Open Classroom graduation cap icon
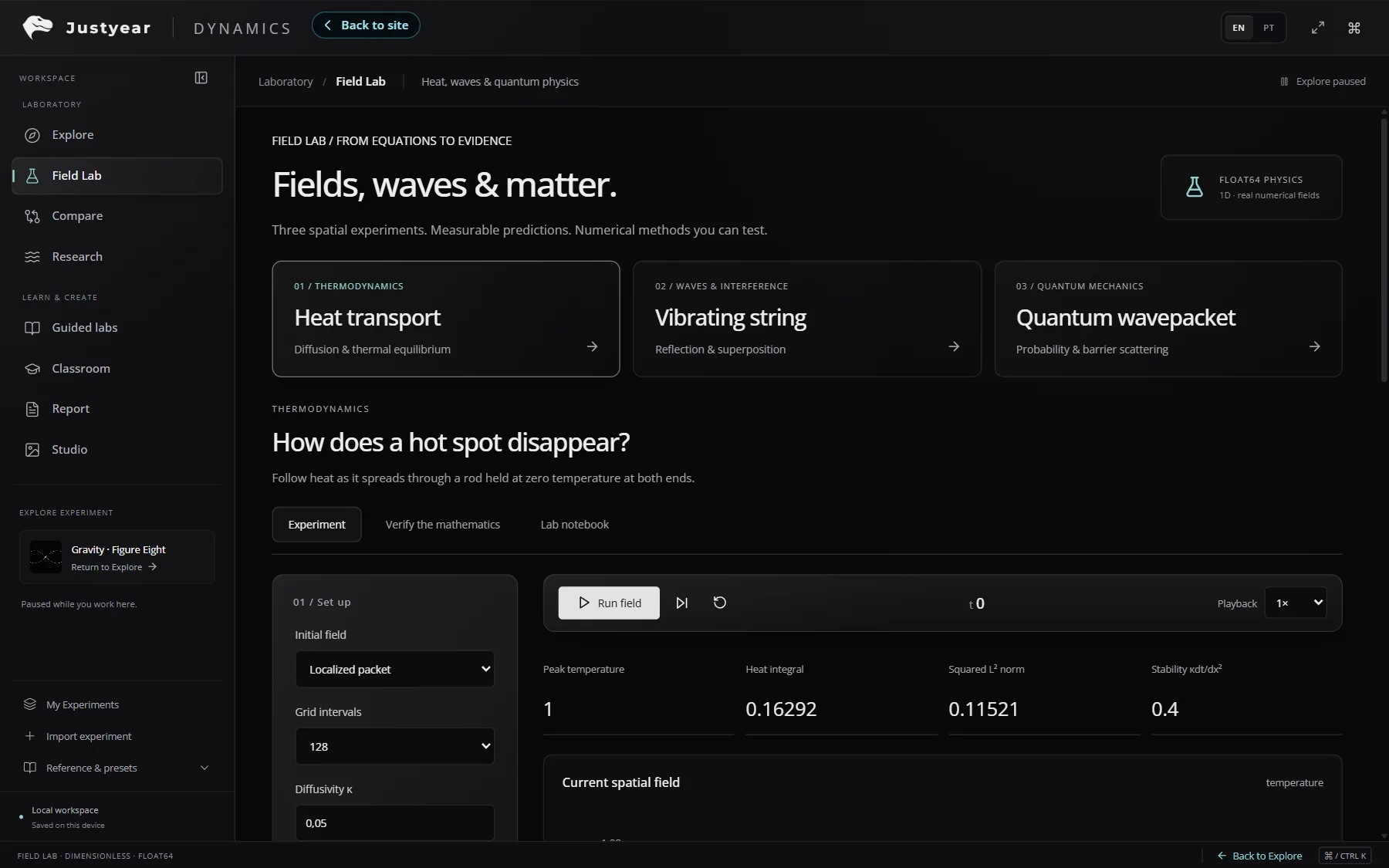The width and height of the screenshot is (1389, 868). point(32,369)
